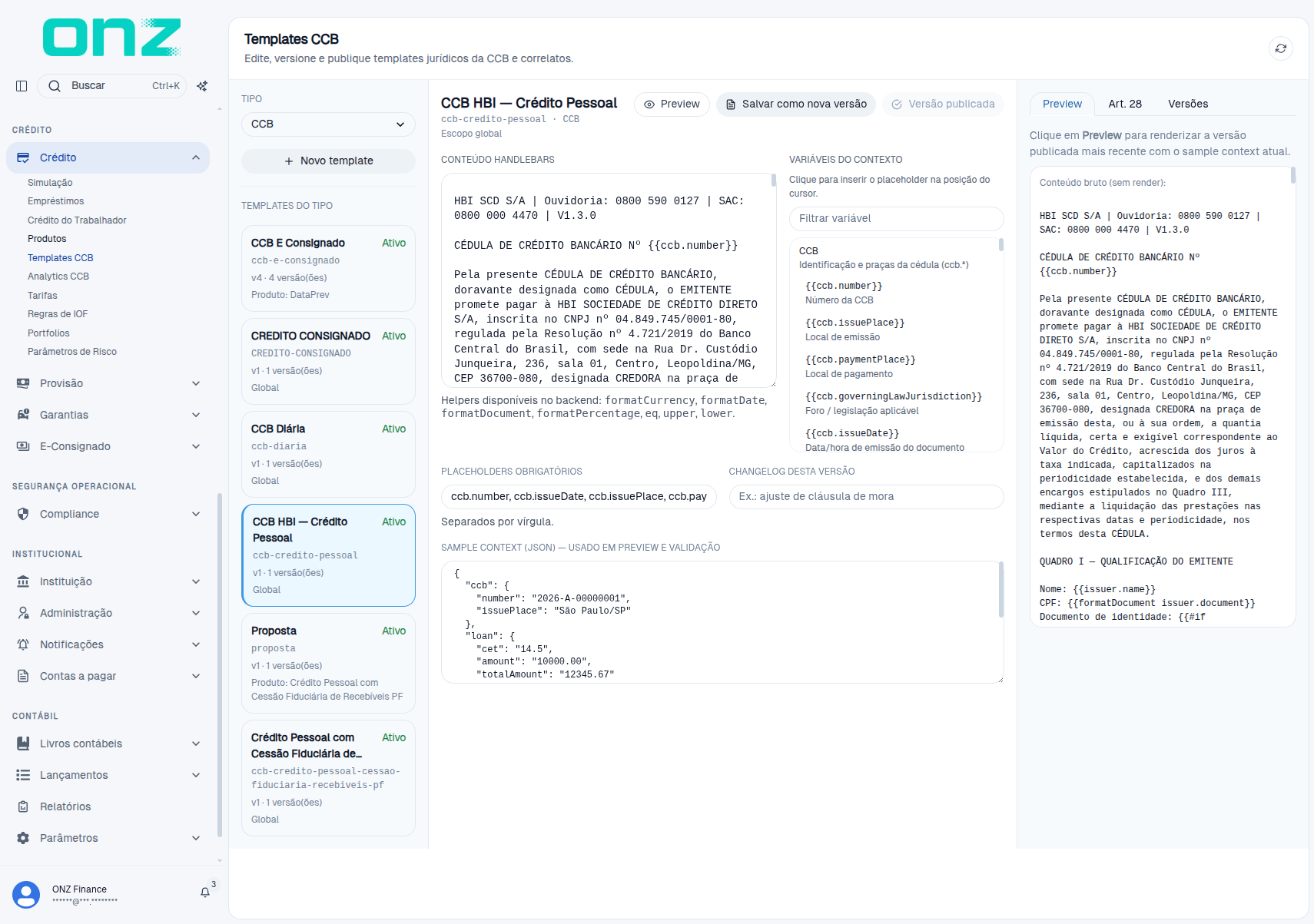Click the Filtrar variável input field
The width and height of the screenshot is (1314, 924).
pyautogui.click(x=897, y=218)
